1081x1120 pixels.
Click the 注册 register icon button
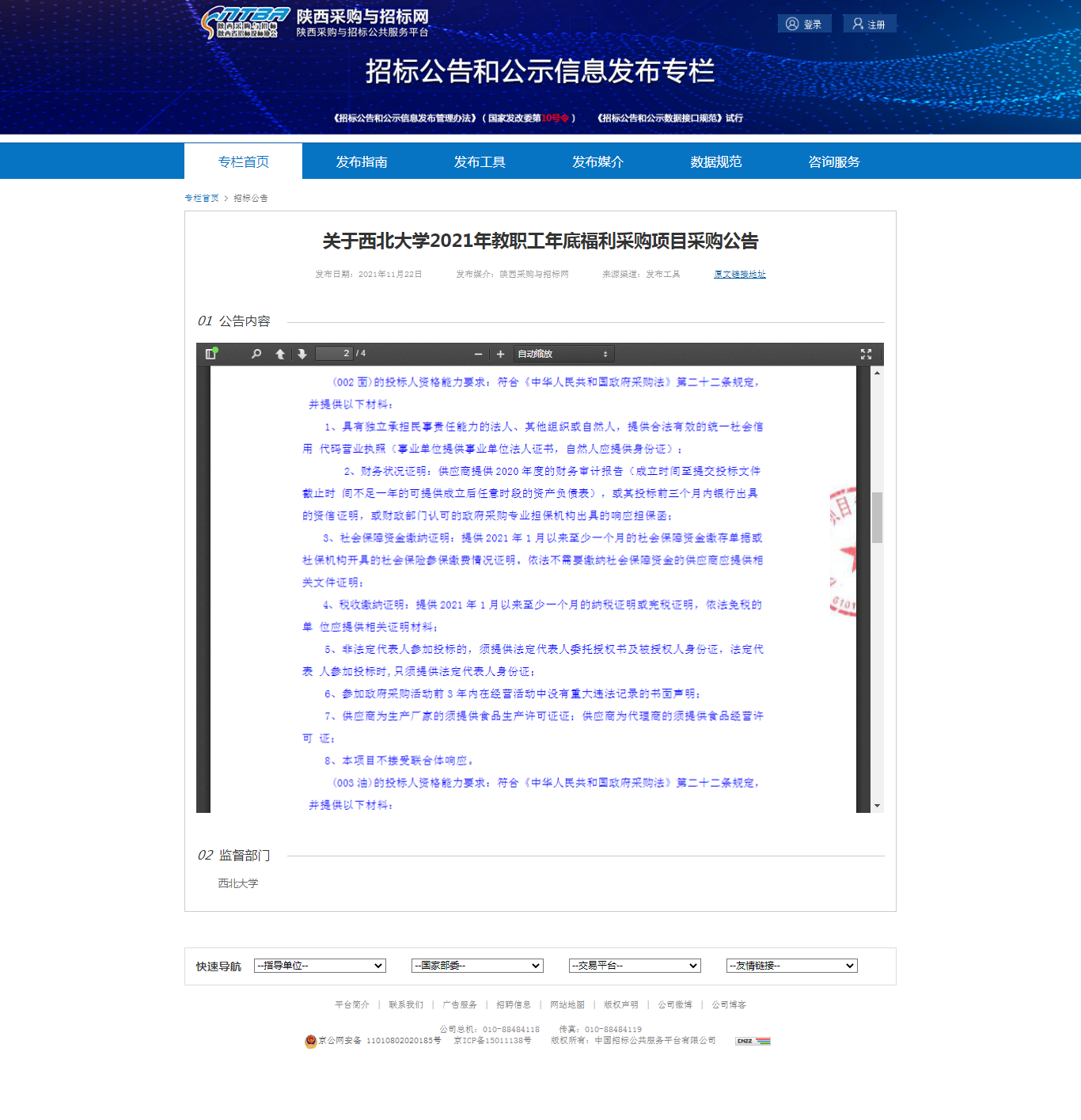tap(858, 24)
